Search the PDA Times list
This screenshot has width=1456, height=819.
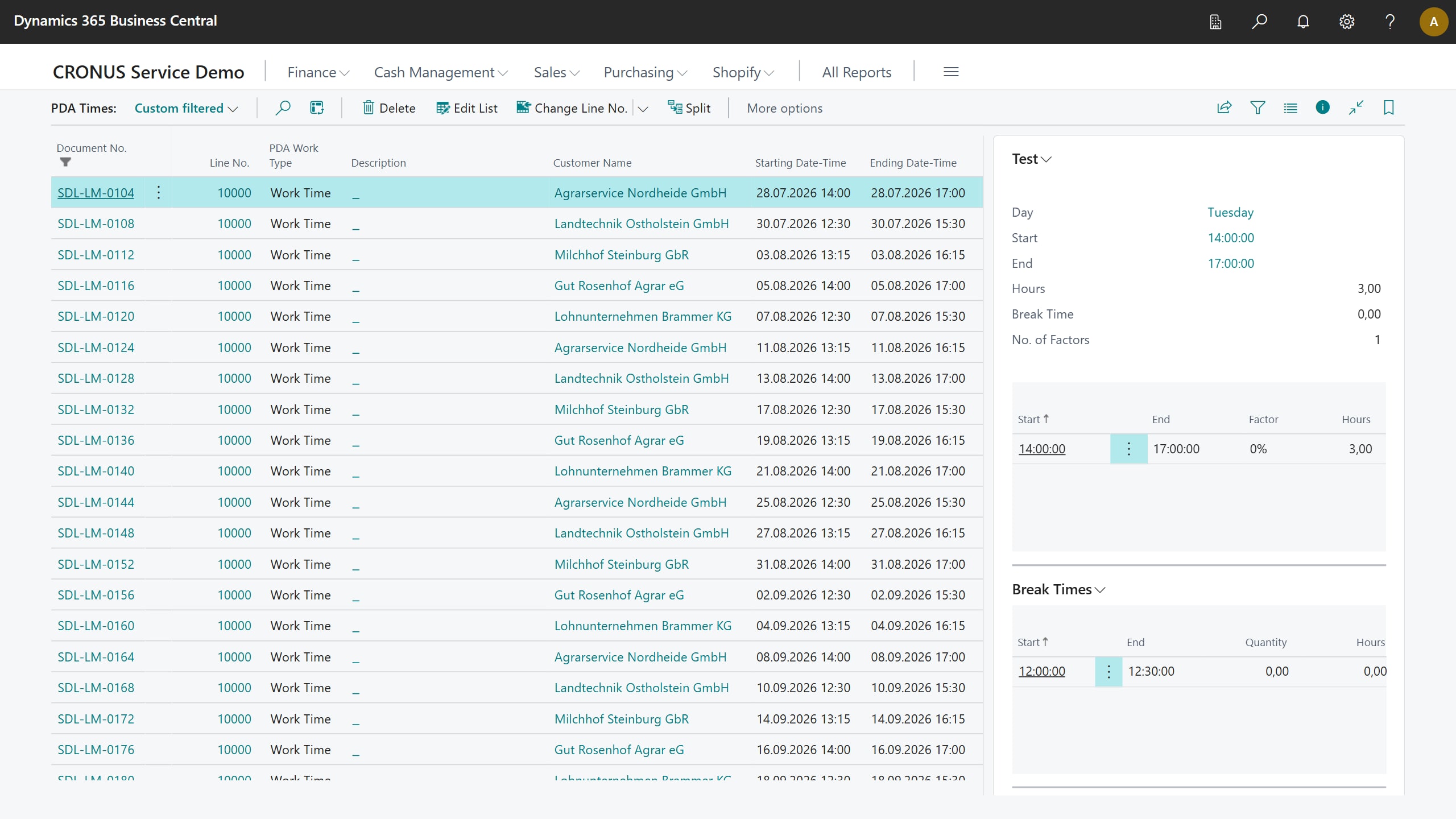[x=283, y=107]
